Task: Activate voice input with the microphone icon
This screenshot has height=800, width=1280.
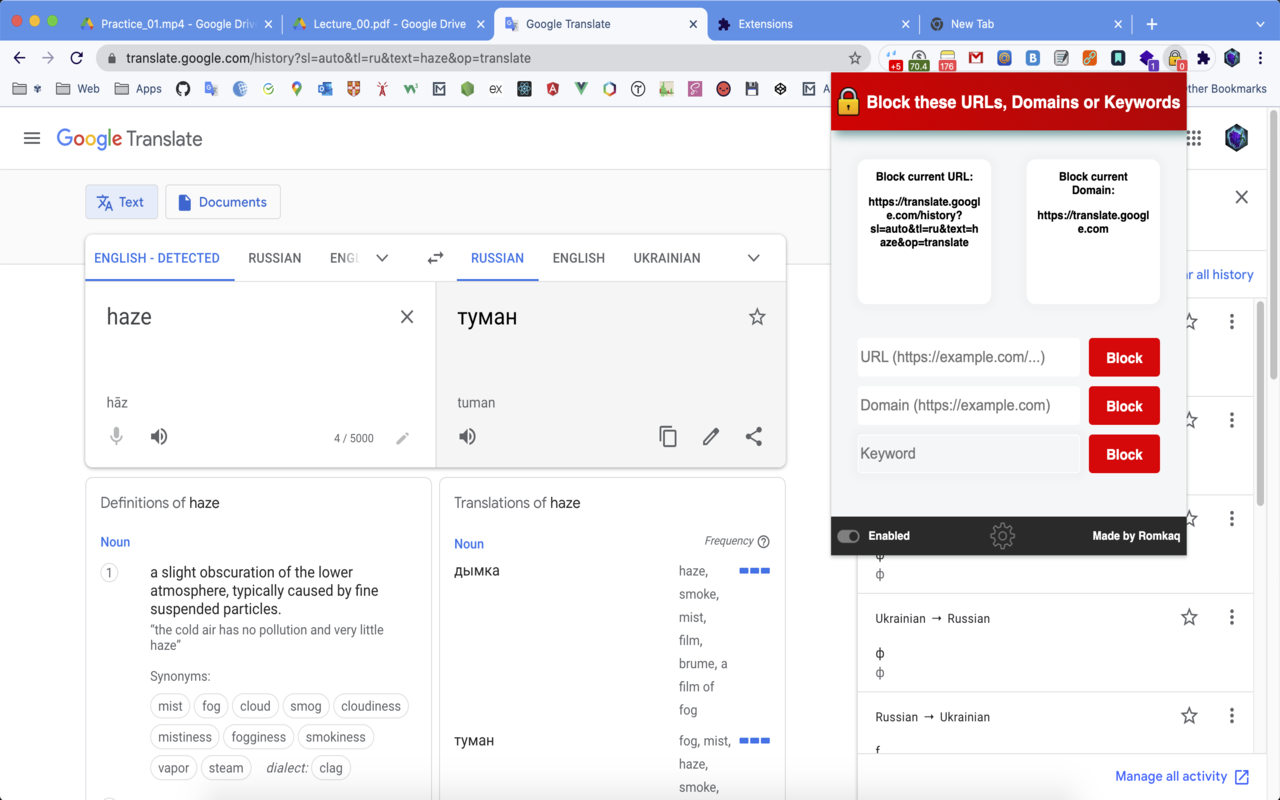Action: tap(116, 436)
